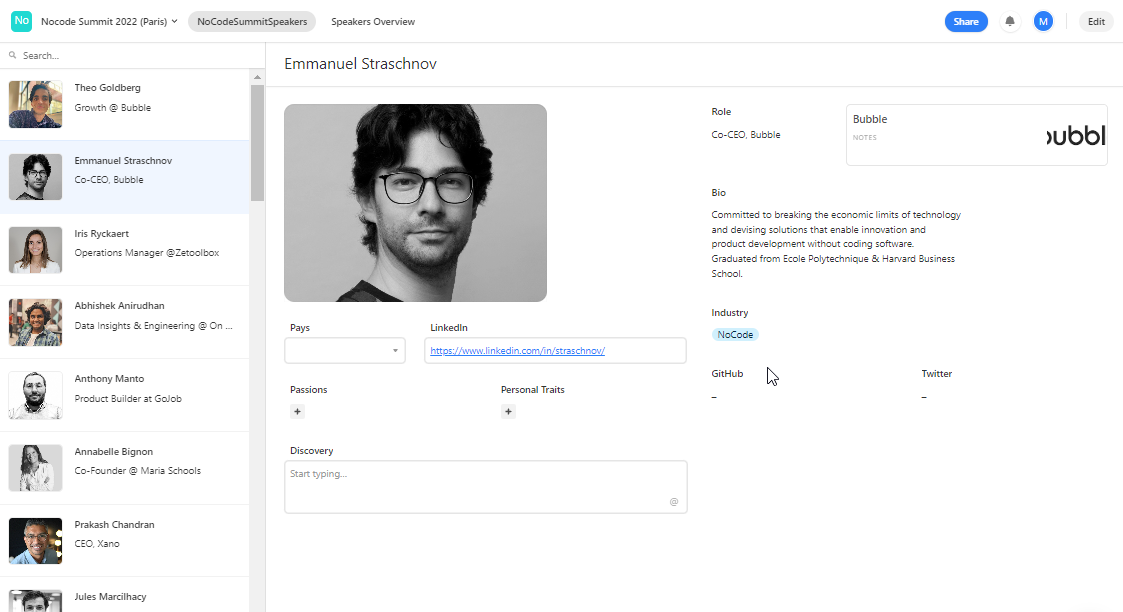Image resolution: width=1123 pixels, height=612 pixels.
Task: Click the teal No app logo icon
Action: (x=21, y=21)
